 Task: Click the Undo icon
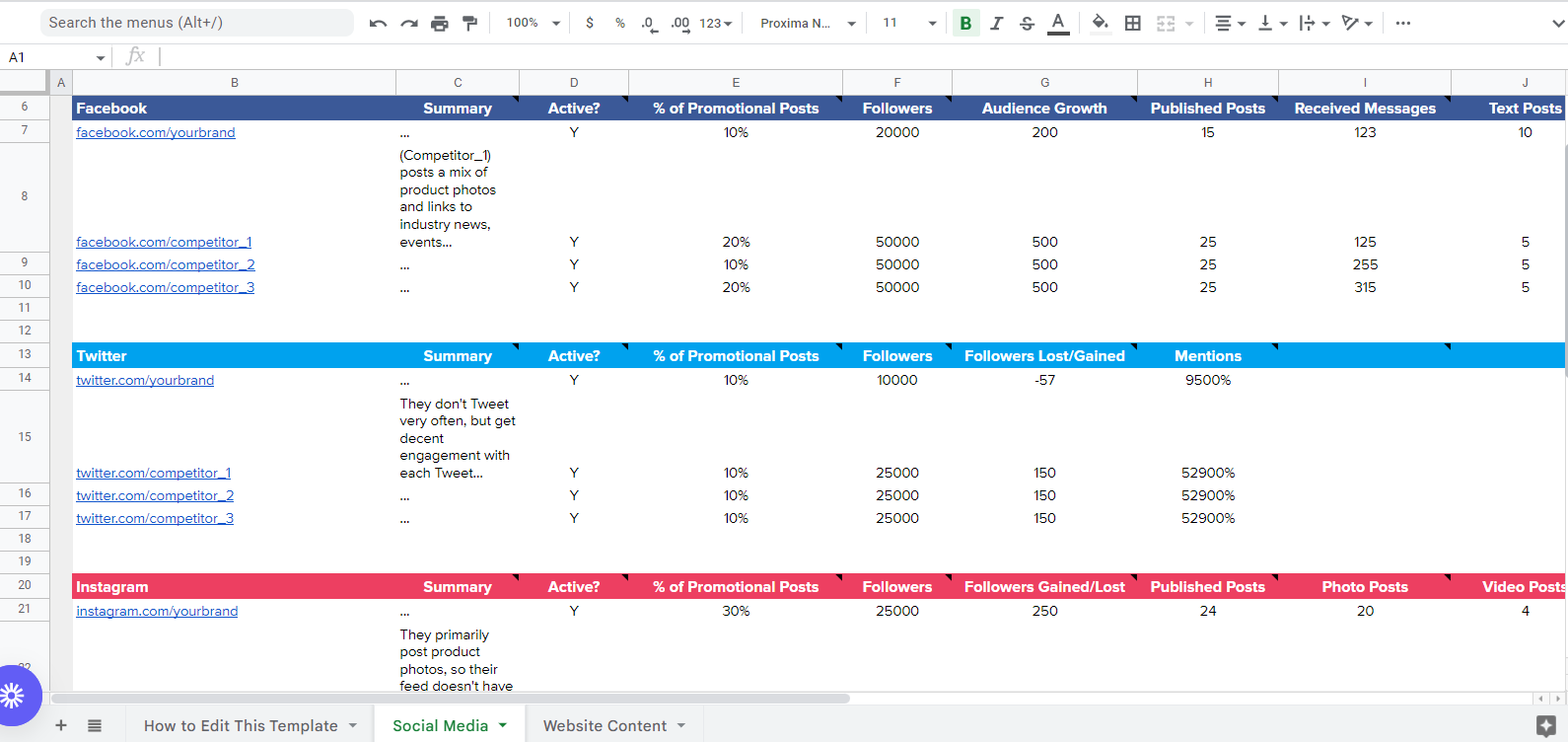pyautogui.click(x=378, y=23)
